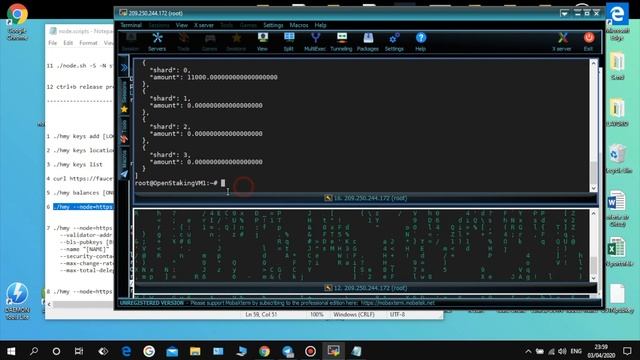The image size is (640, 360).
Task: Click the X server toolbar icon
Action: (562, 42)
